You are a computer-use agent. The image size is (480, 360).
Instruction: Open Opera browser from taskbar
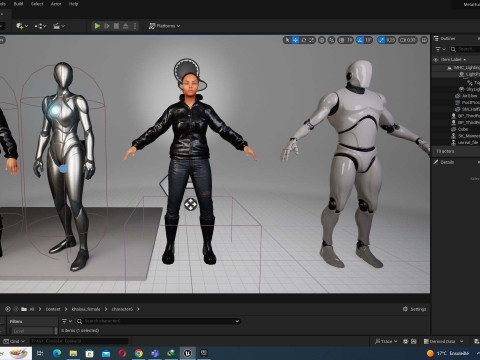122,353
